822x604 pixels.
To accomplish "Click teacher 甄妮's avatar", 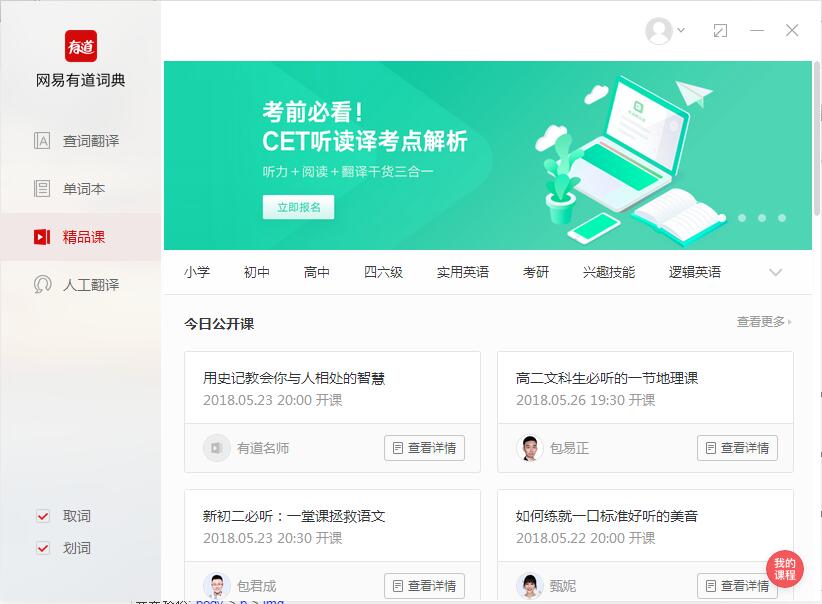I will [x=527, y=585].
